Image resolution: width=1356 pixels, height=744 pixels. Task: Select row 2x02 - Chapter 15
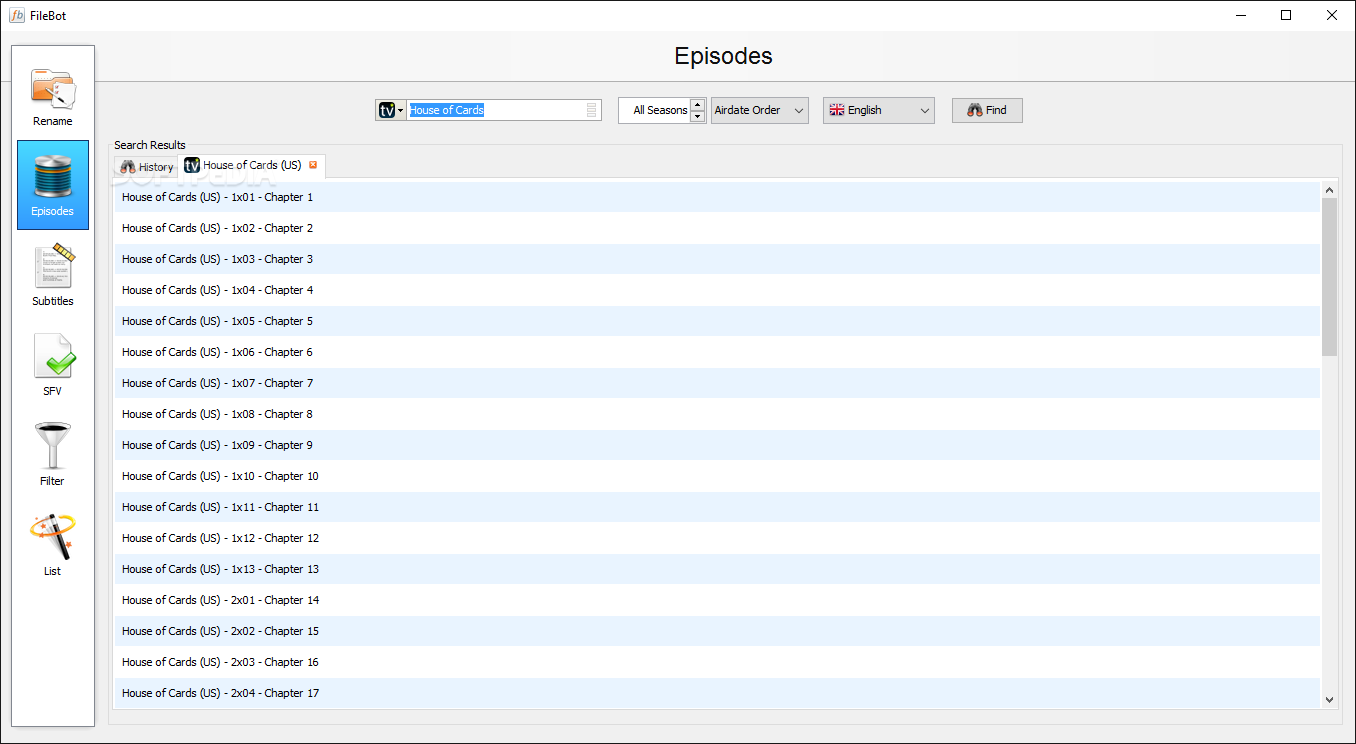click(x=718, y=631)
